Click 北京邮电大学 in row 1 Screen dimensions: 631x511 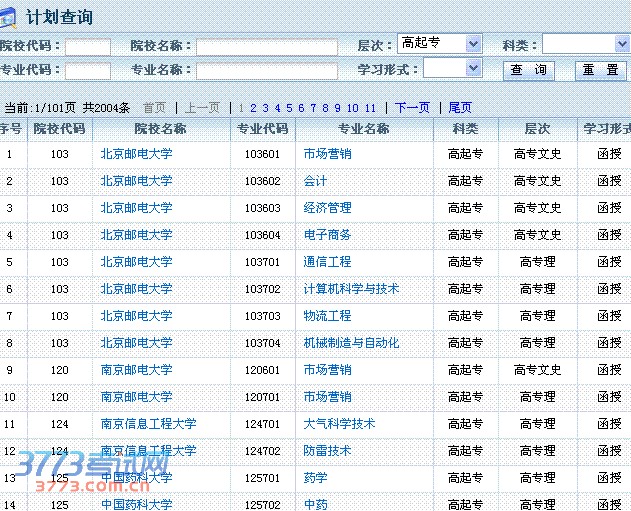click(x=136, y=154)
